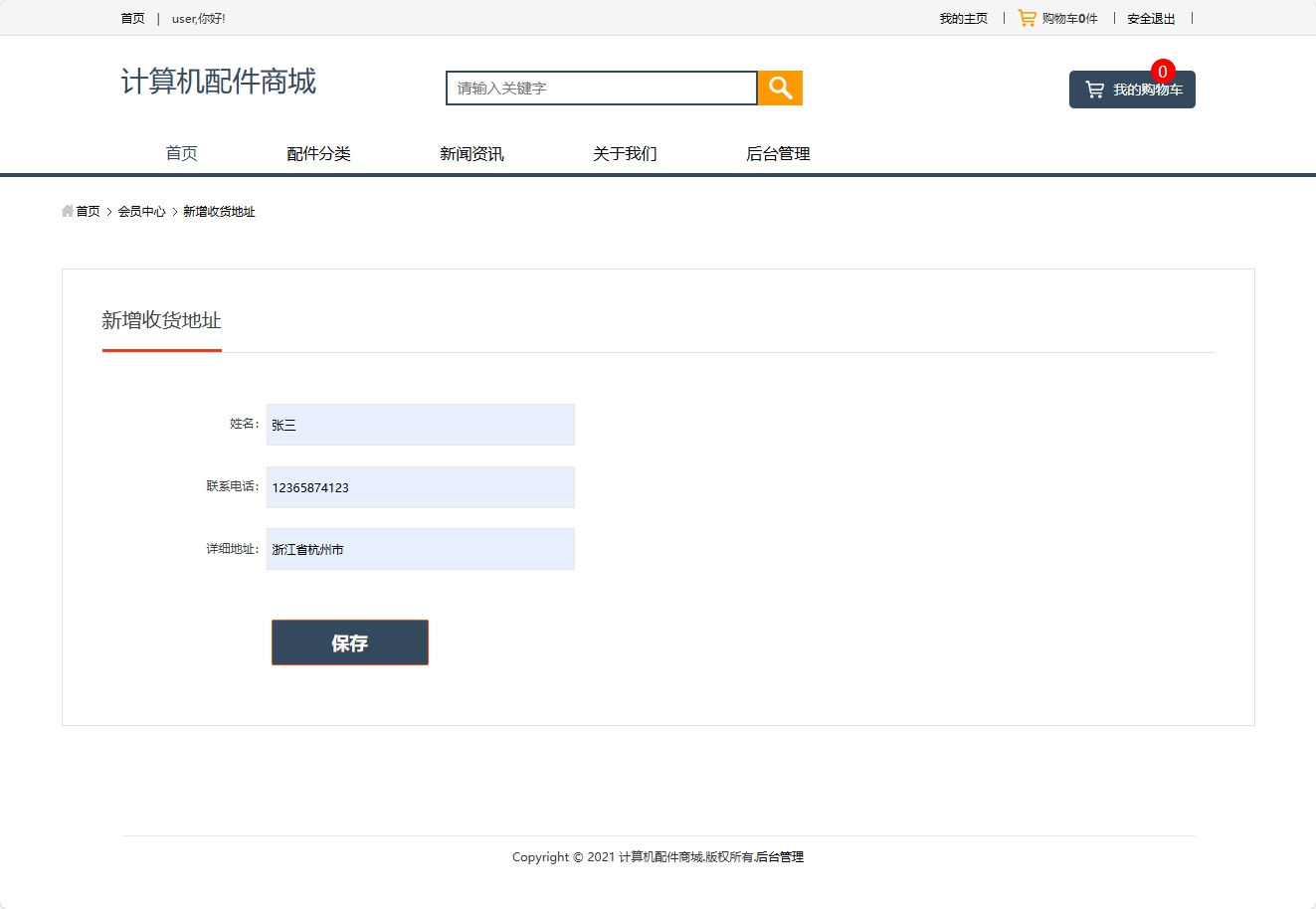This screenshot has width=1316, height=909.
Task: Click the home icon in the breadcrumb
Action: (x=66, y=211)
